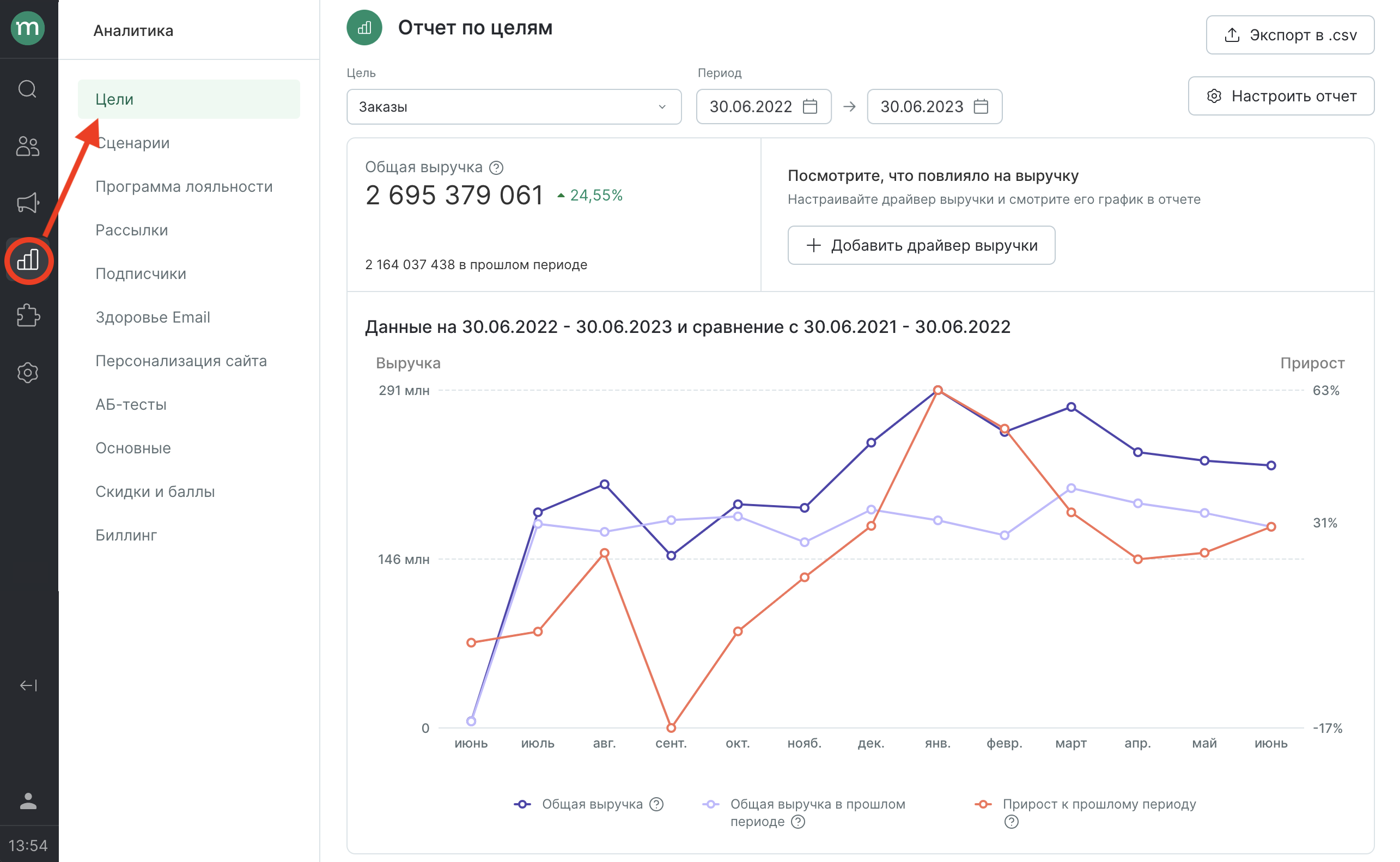This screenshot has height=862, width=1400.
Task: Open Сценарии section
Action: point(132,143)
